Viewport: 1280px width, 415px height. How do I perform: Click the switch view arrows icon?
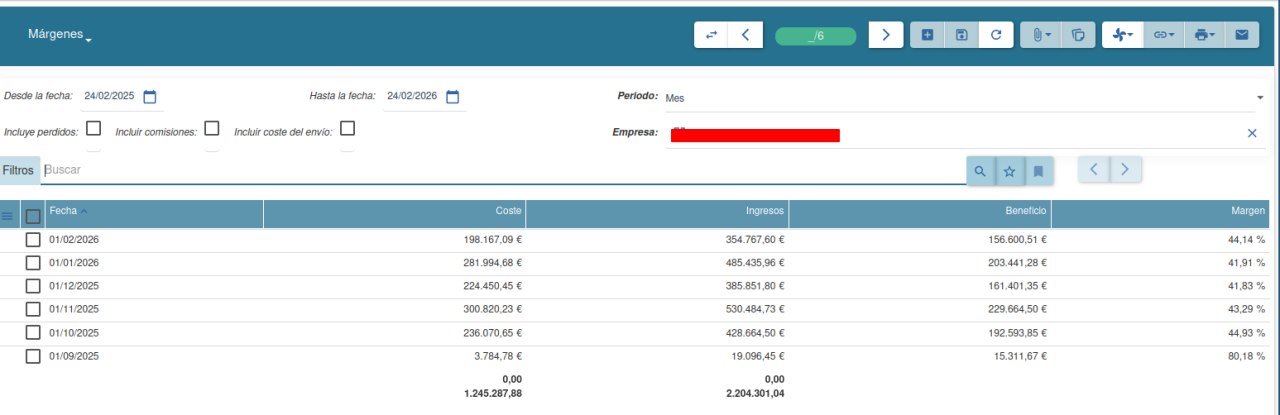pos(711,35)
